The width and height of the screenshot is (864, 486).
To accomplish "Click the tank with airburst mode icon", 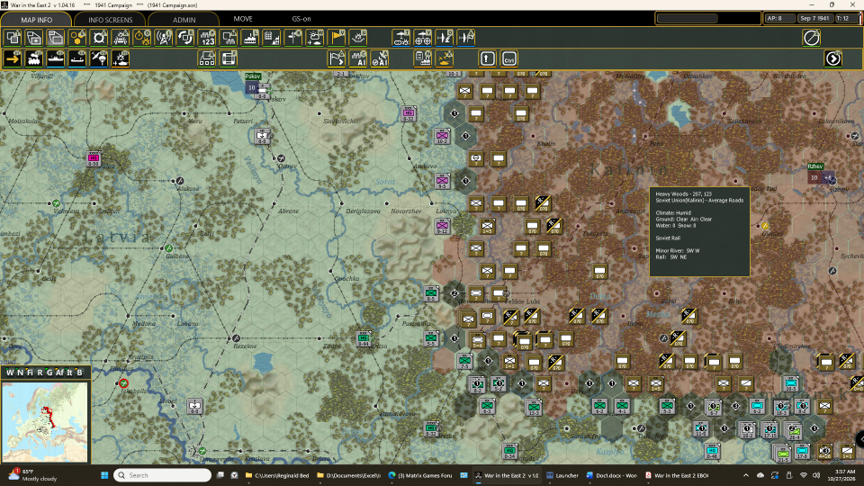I will point(120,58).
